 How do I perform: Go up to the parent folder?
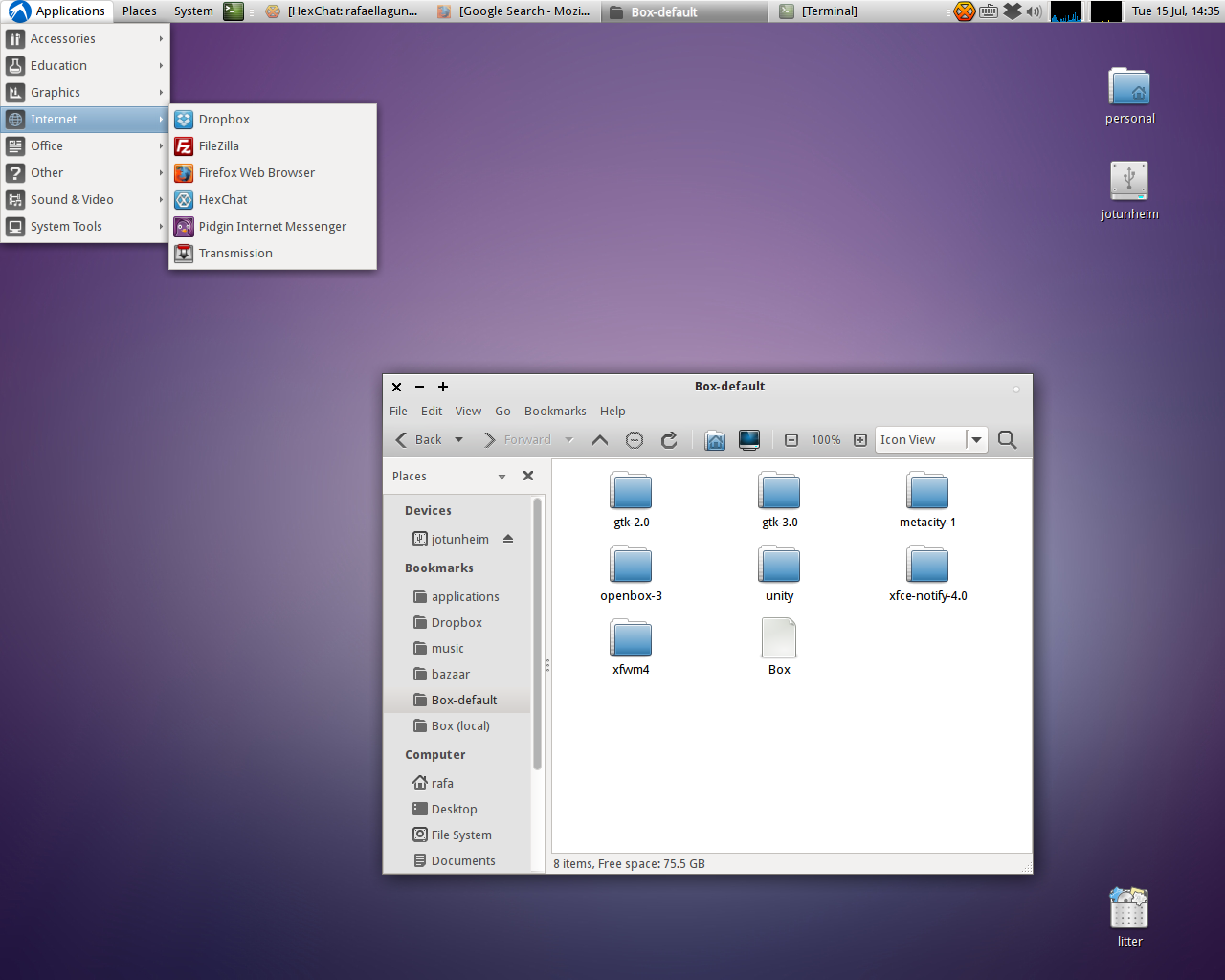coord(600,440)
